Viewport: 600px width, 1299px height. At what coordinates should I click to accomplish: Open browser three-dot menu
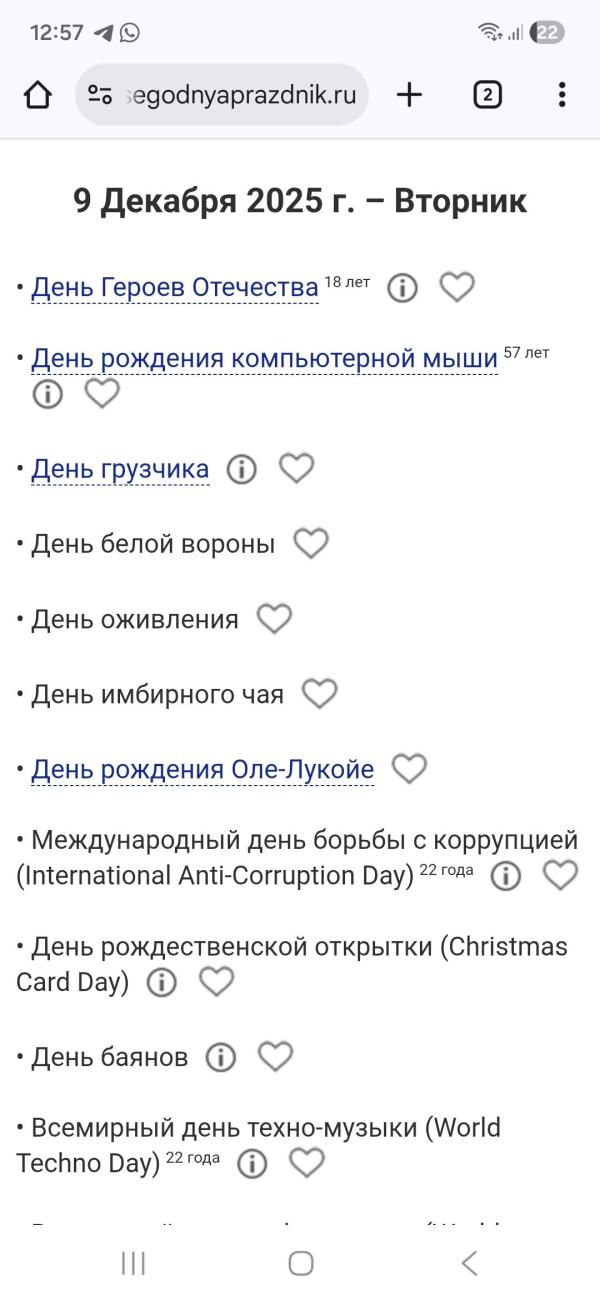click(x=562, y=95)
